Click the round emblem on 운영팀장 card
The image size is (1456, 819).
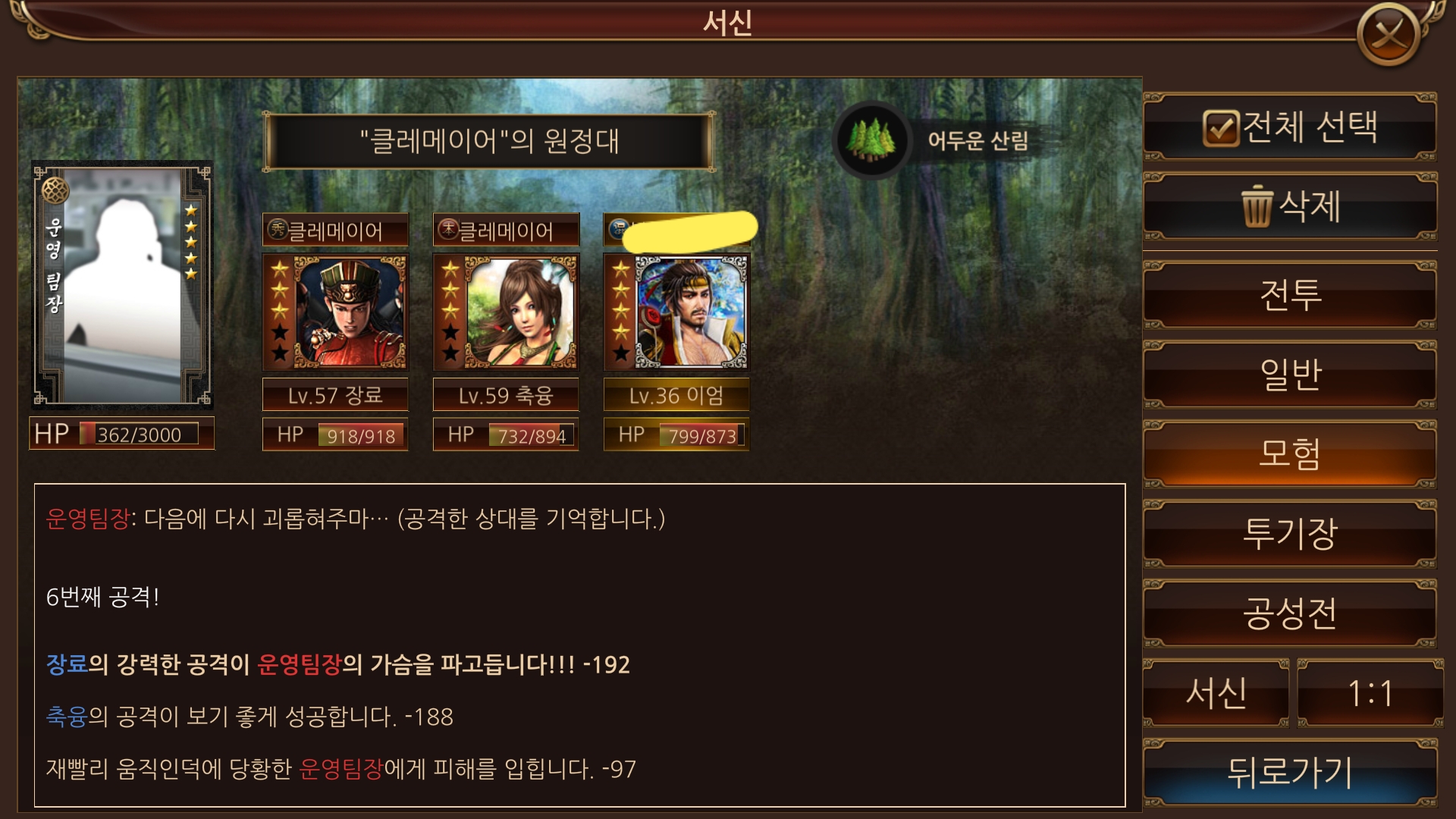point(55,190)
